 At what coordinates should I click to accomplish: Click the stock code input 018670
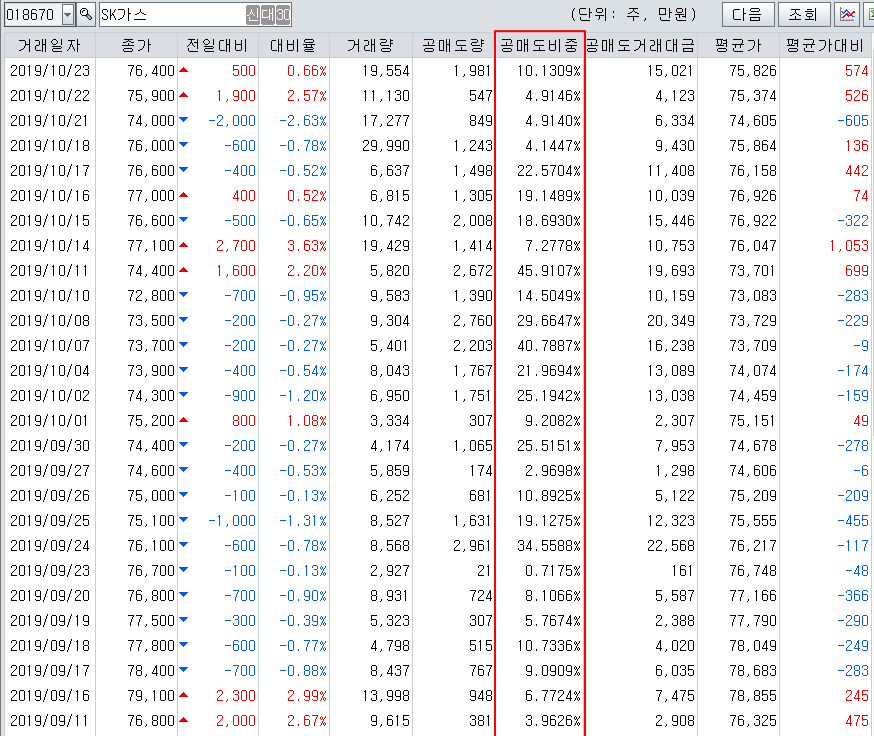point(31,14)
